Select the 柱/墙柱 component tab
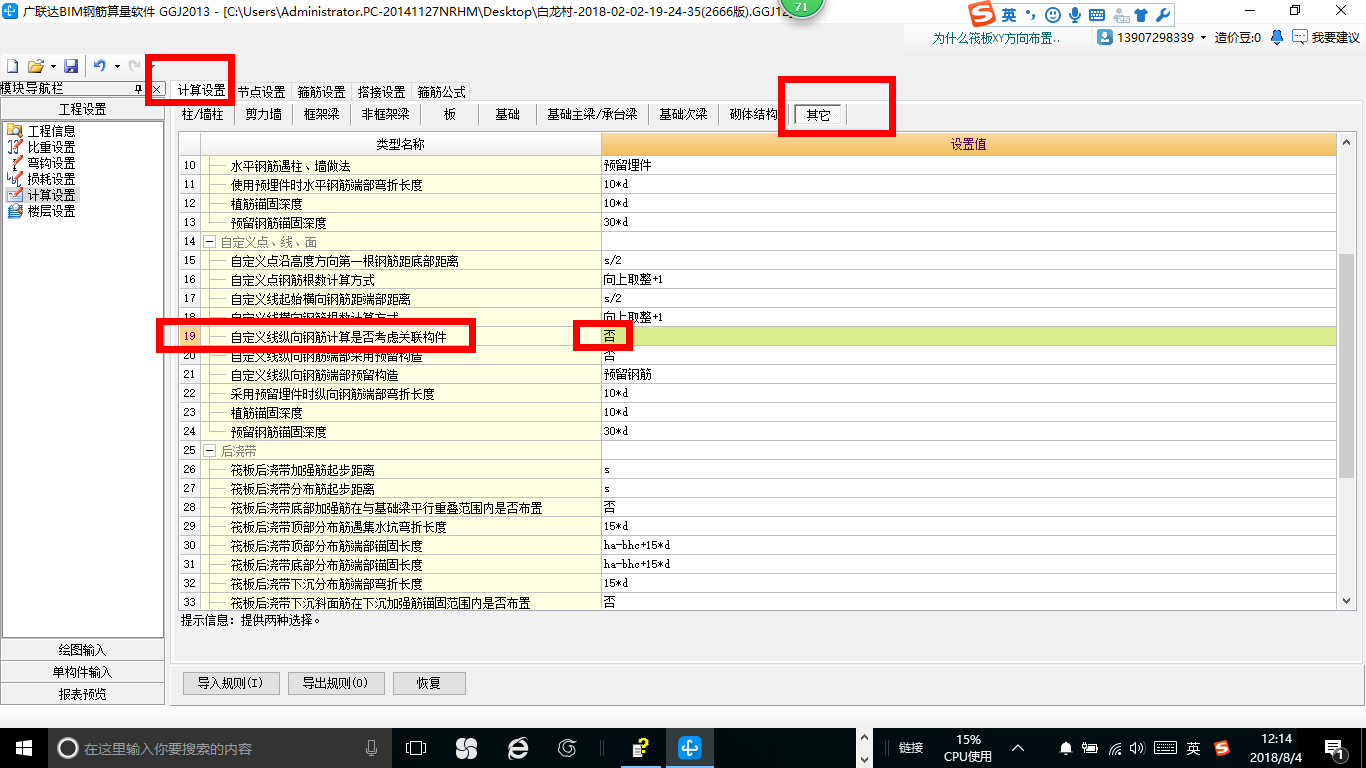Viewport: 1366px width, 768px height. tap(203, 114)
